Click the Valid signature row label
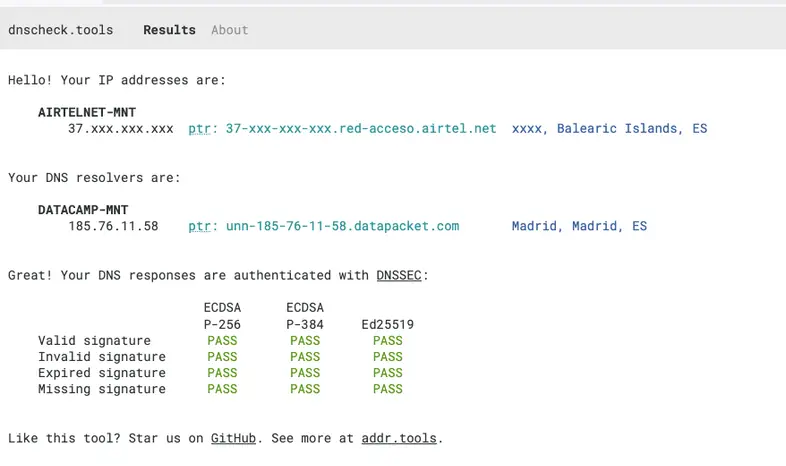This screenshot has width=786, height=466. coord(94,341)
